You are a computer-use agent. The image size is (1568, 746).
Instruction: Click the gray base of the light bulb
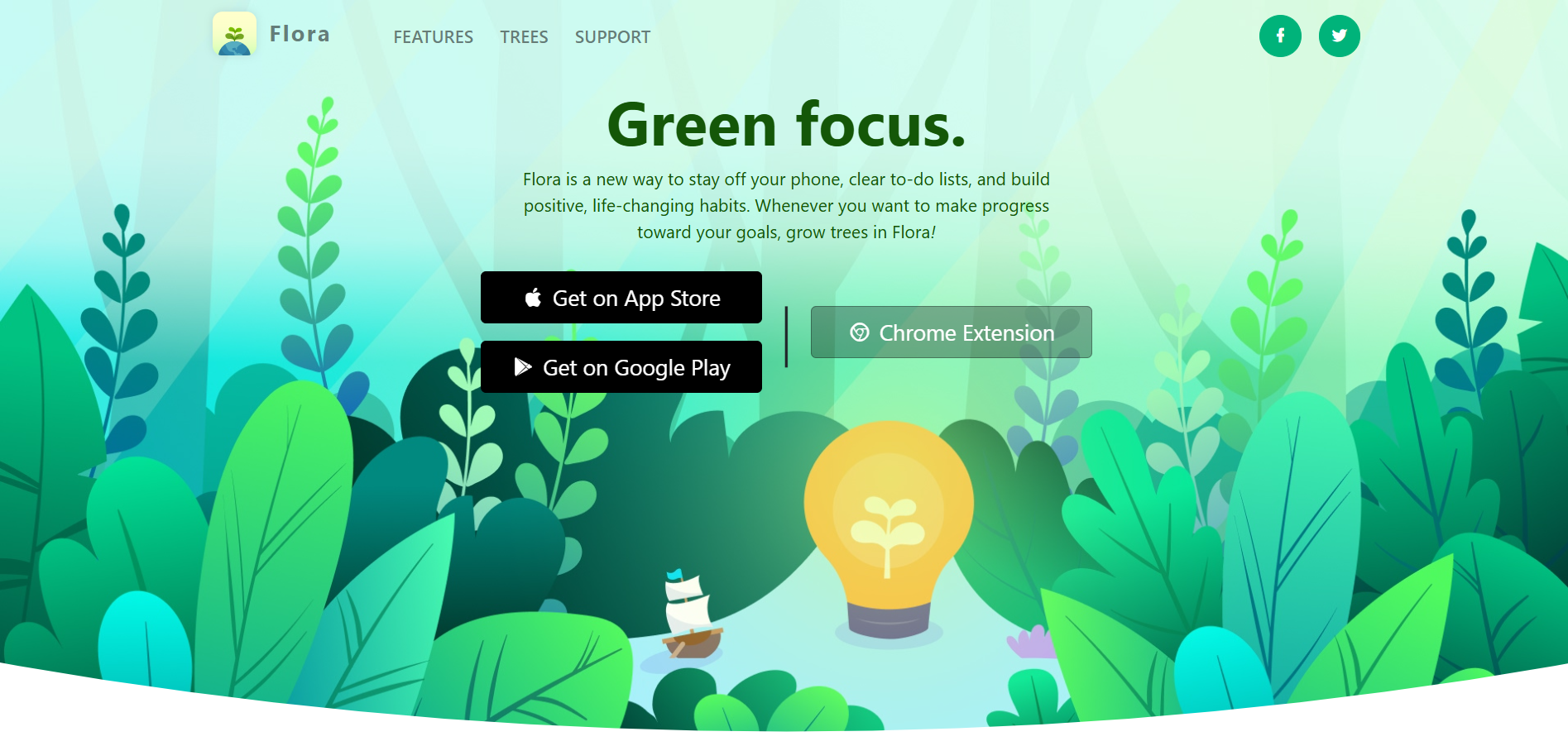coord(889,620)
